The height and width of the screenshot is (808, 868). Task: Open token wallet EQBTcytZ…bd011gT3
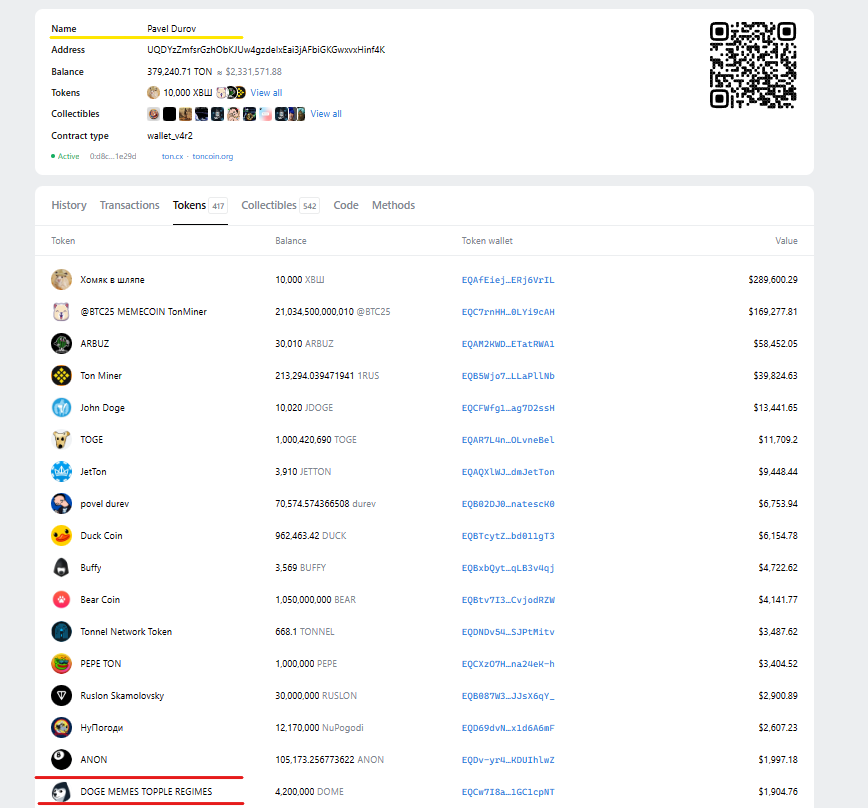pos(508,536)
